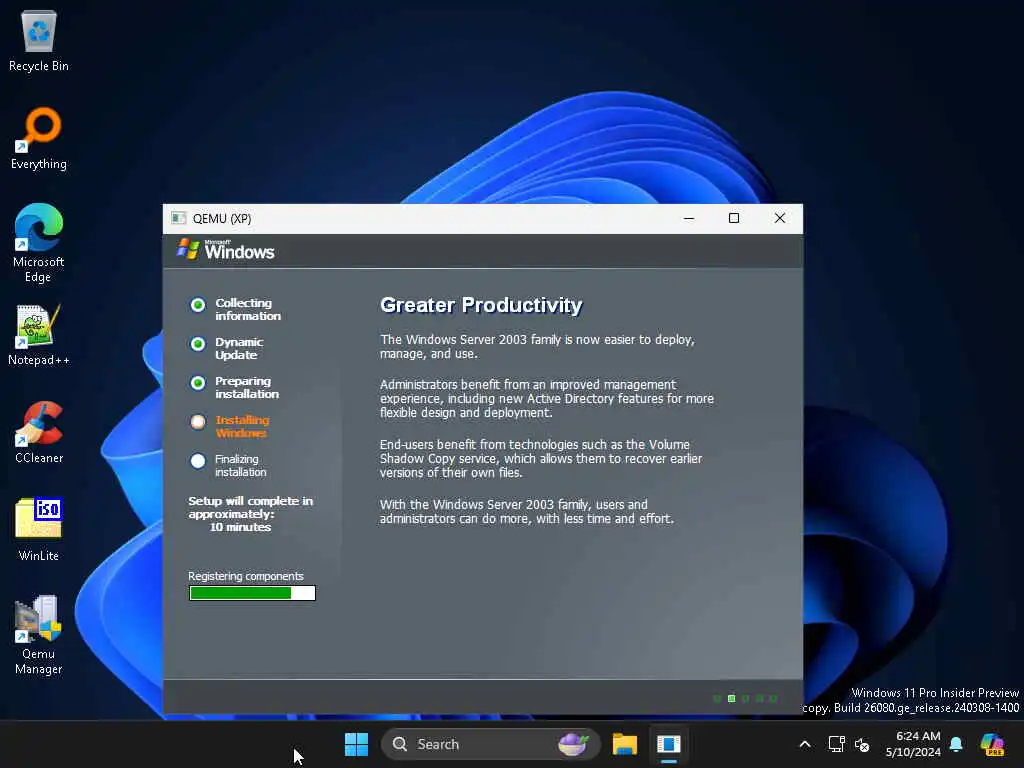Image resolution: width=1024 pixels, height=768 pixels.
Task: Click the Volume Shadow Copy paragraph
Action: coord(541,458)
